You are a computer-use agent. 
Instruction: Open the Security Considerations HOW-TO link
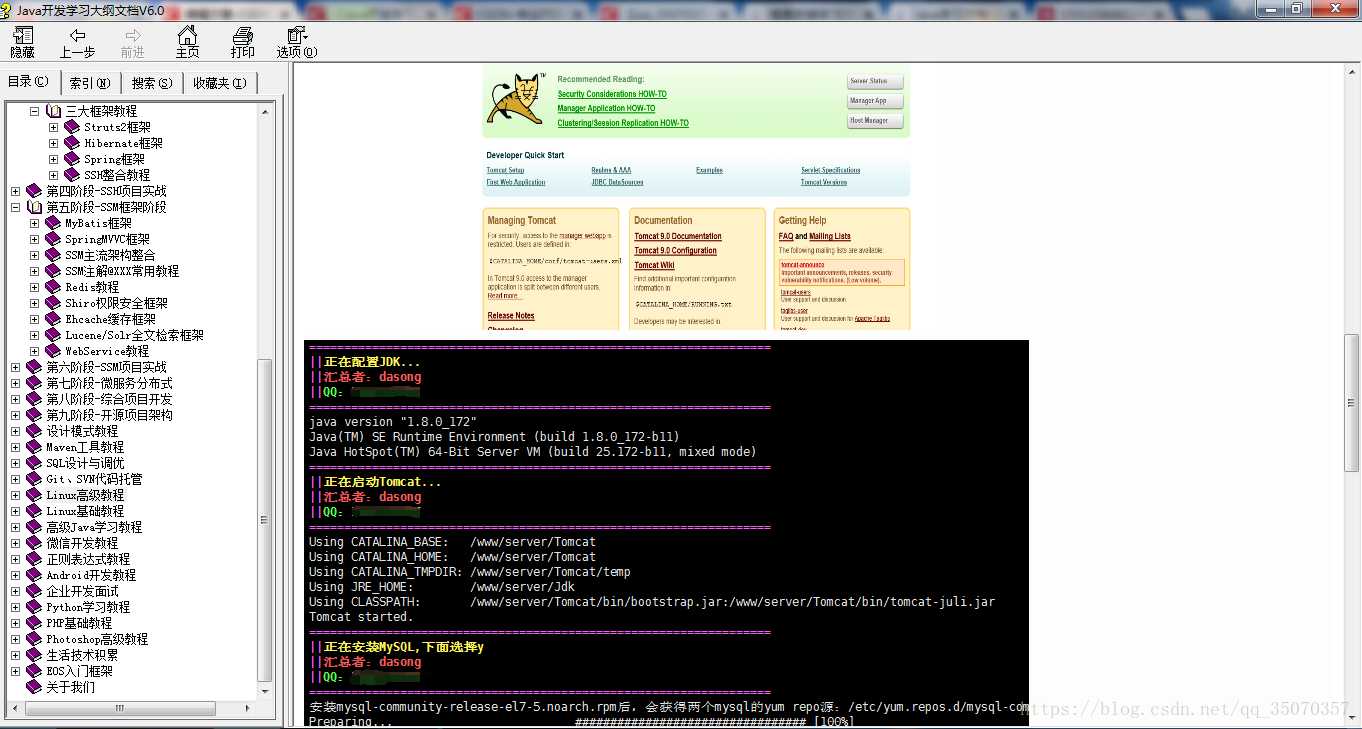(x=612, y=94)
